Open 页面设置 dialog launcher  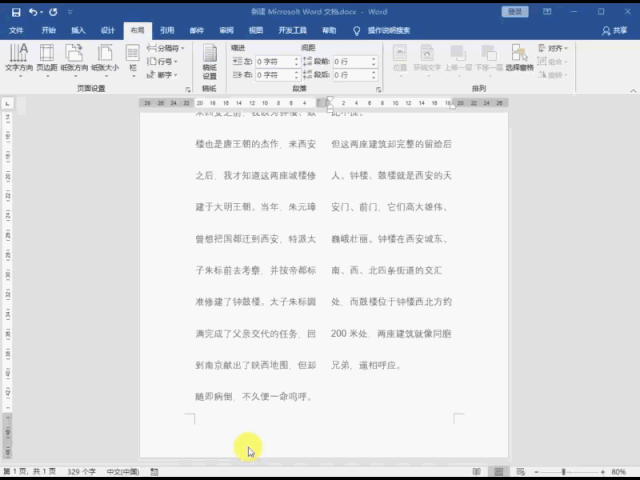188,89
